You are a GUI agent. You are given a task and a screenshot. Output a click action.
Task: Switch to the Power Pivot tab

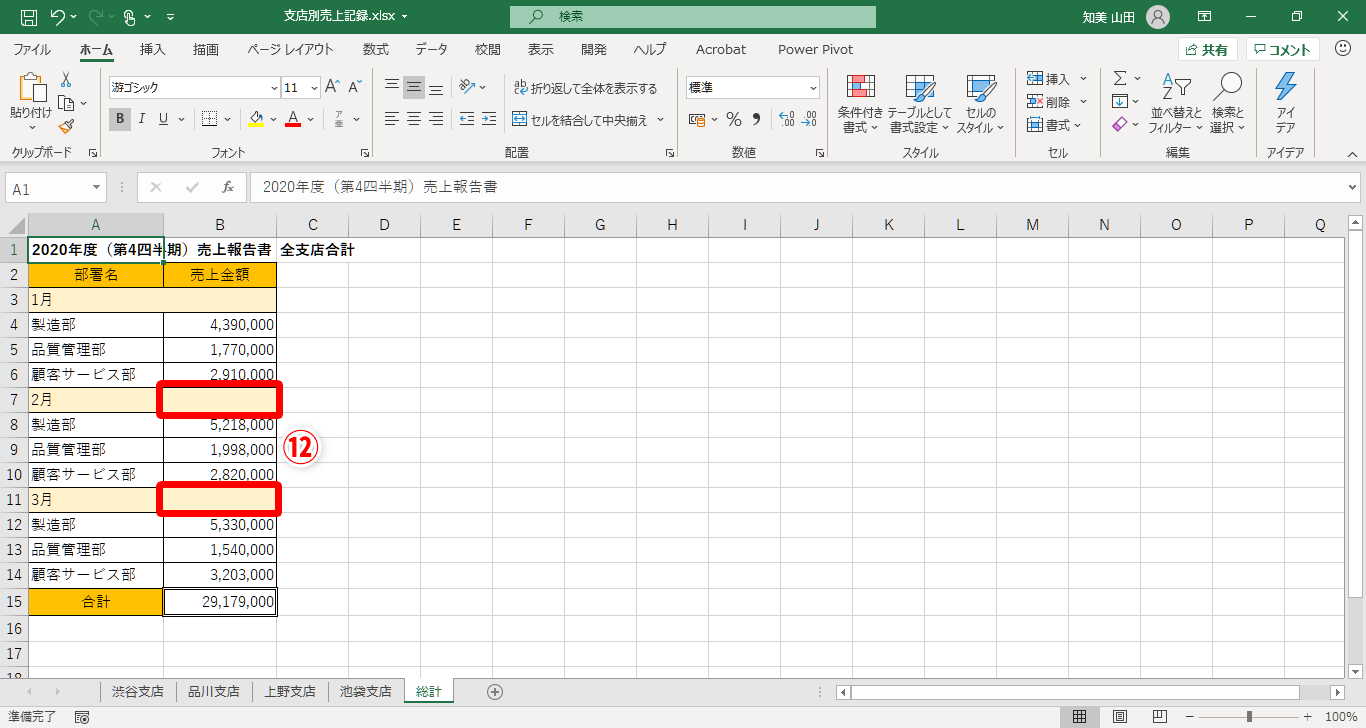815,49
